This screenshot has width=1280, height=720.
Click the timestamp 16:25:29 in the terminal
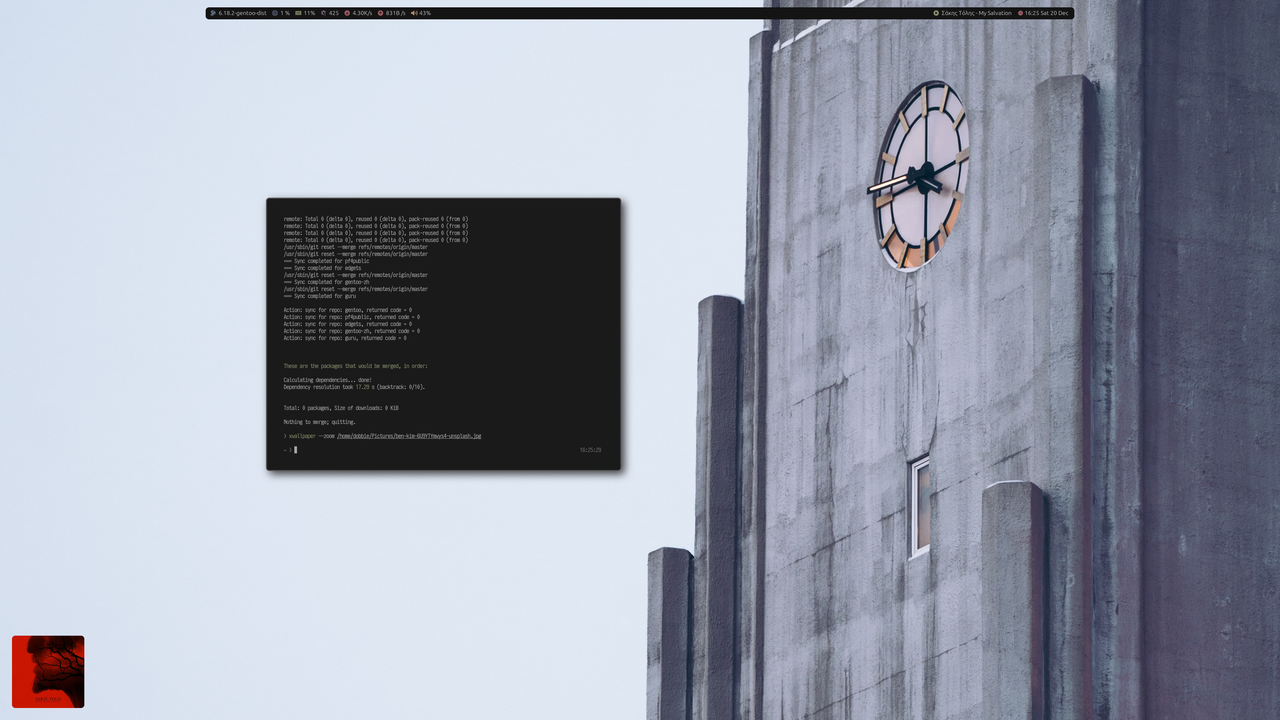tap(590, 449)
